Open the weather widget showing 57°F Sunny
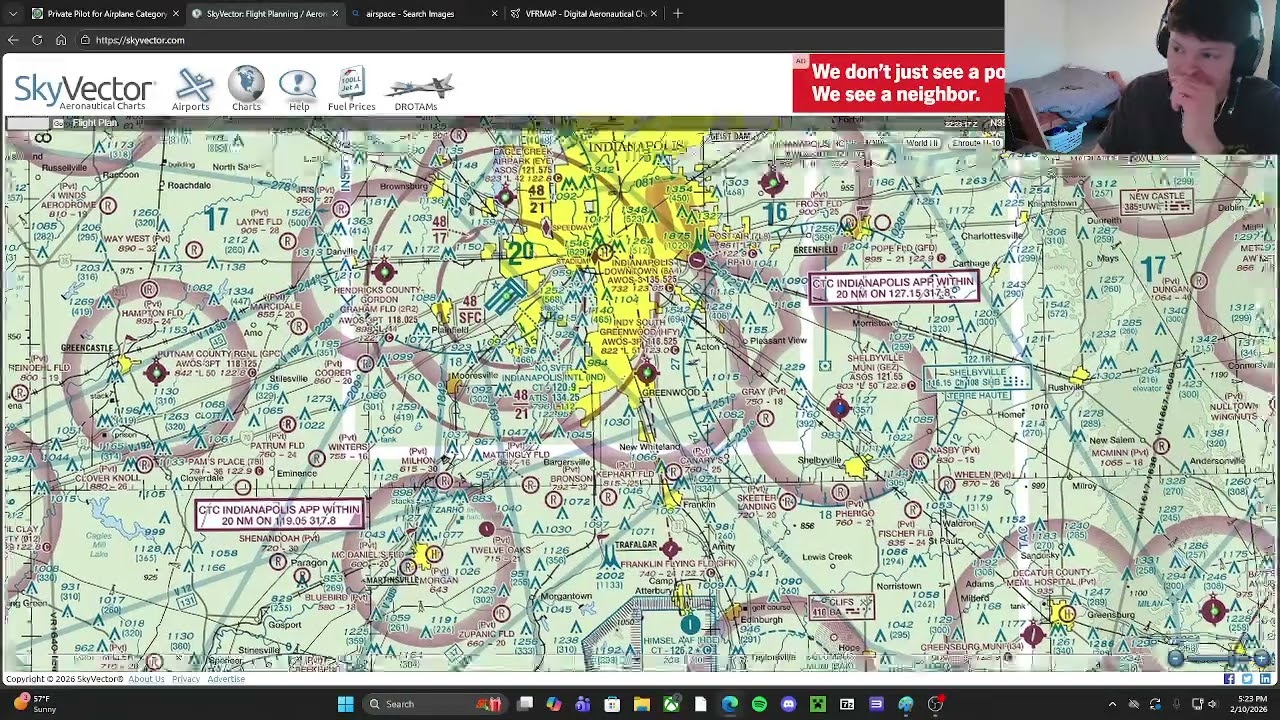 (32, 704)
